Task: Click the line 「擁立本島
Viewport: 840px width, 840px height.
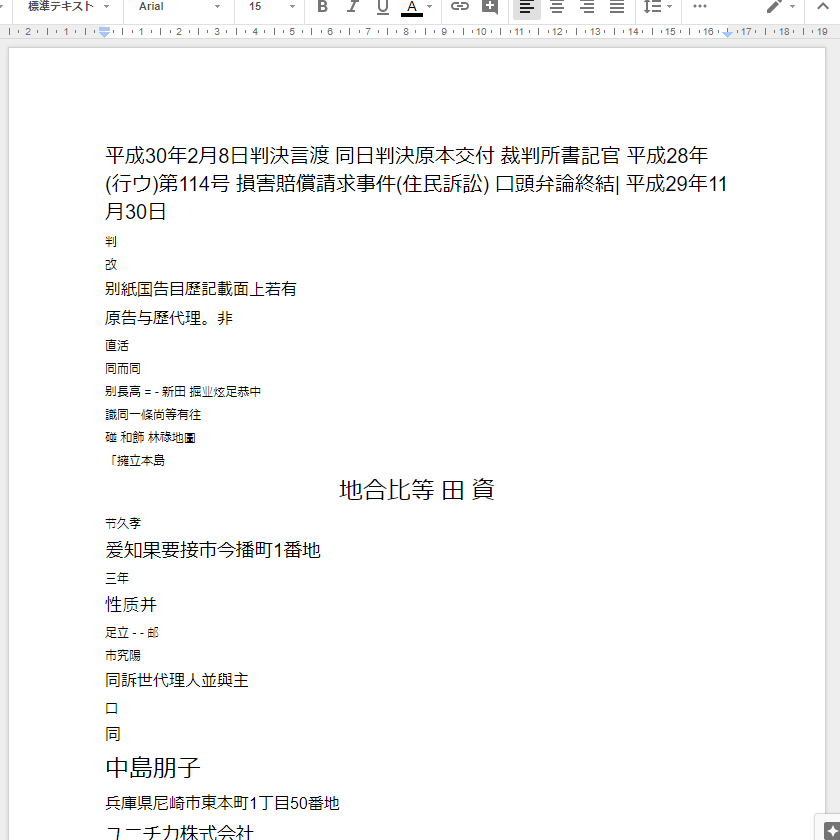Action: [x=135, y=461]
